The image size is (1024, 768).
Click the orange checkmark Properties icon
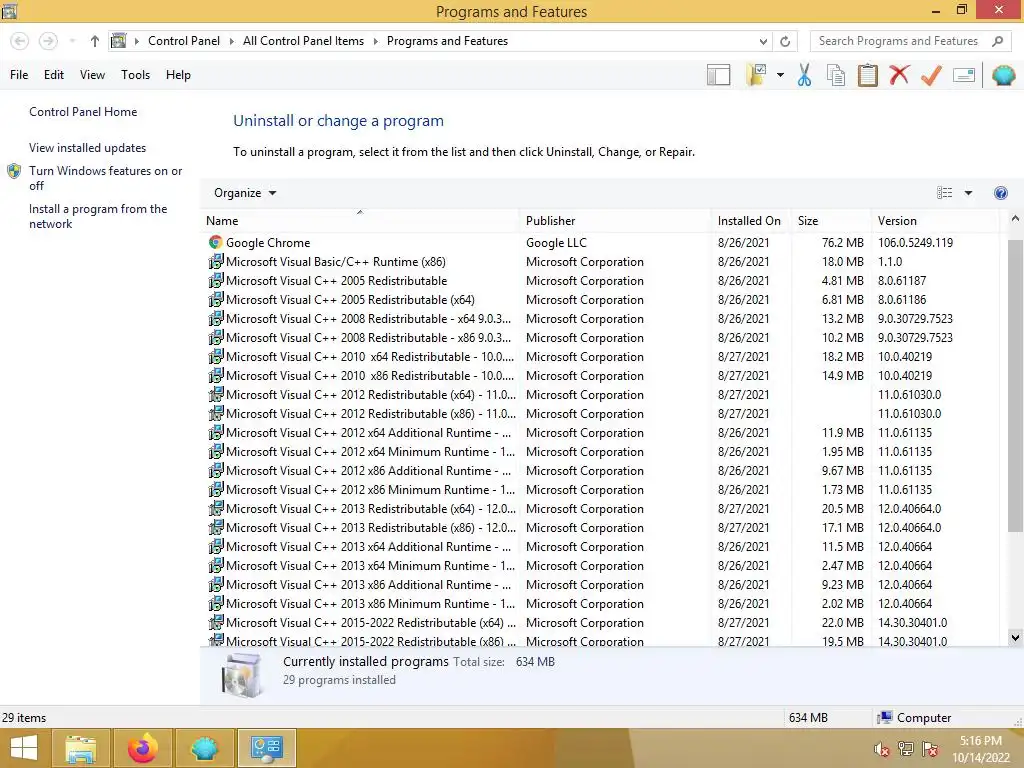tap(931, 75)
